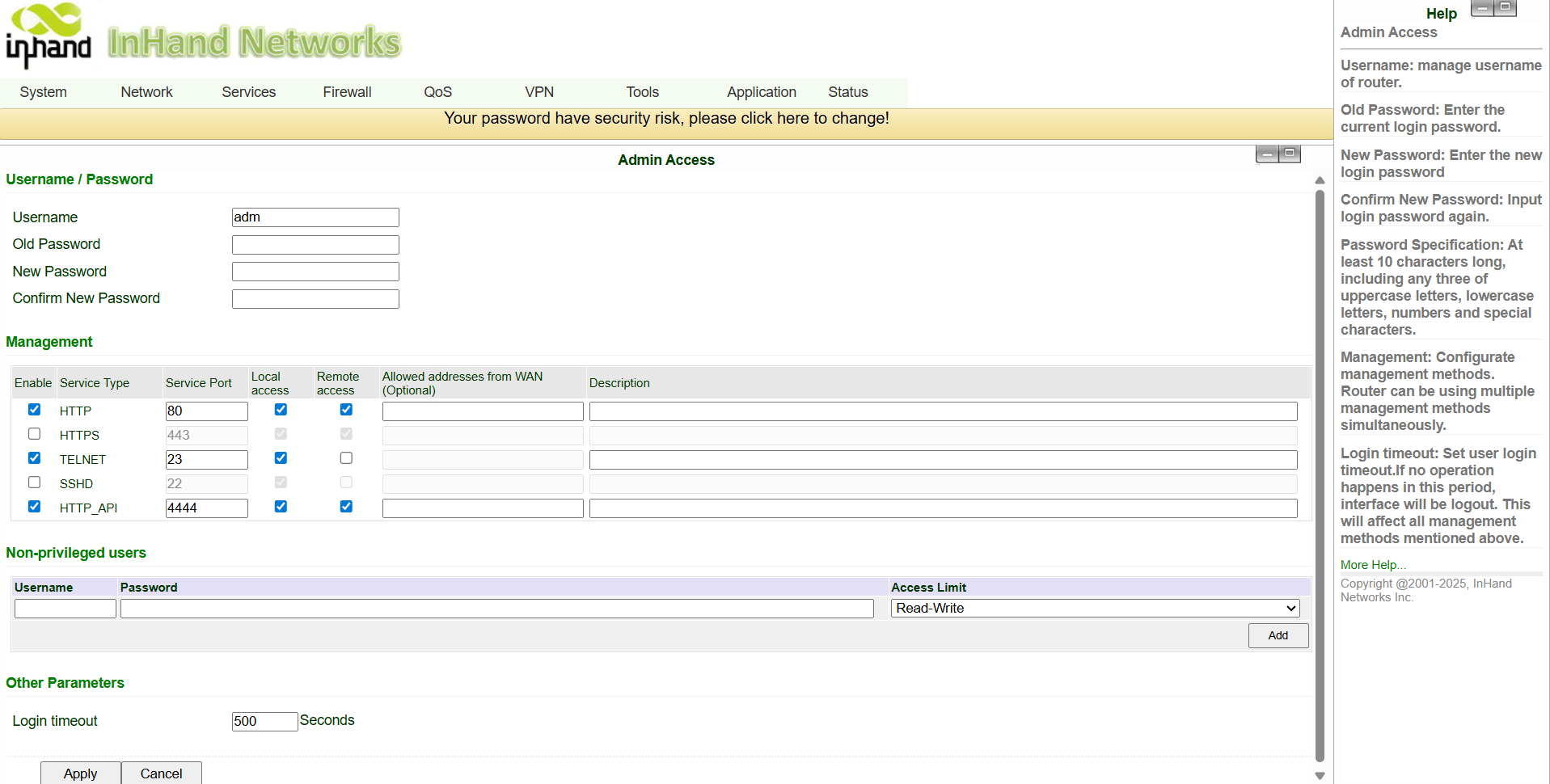Focus the Confirm New Password field

tap(315, 299)
